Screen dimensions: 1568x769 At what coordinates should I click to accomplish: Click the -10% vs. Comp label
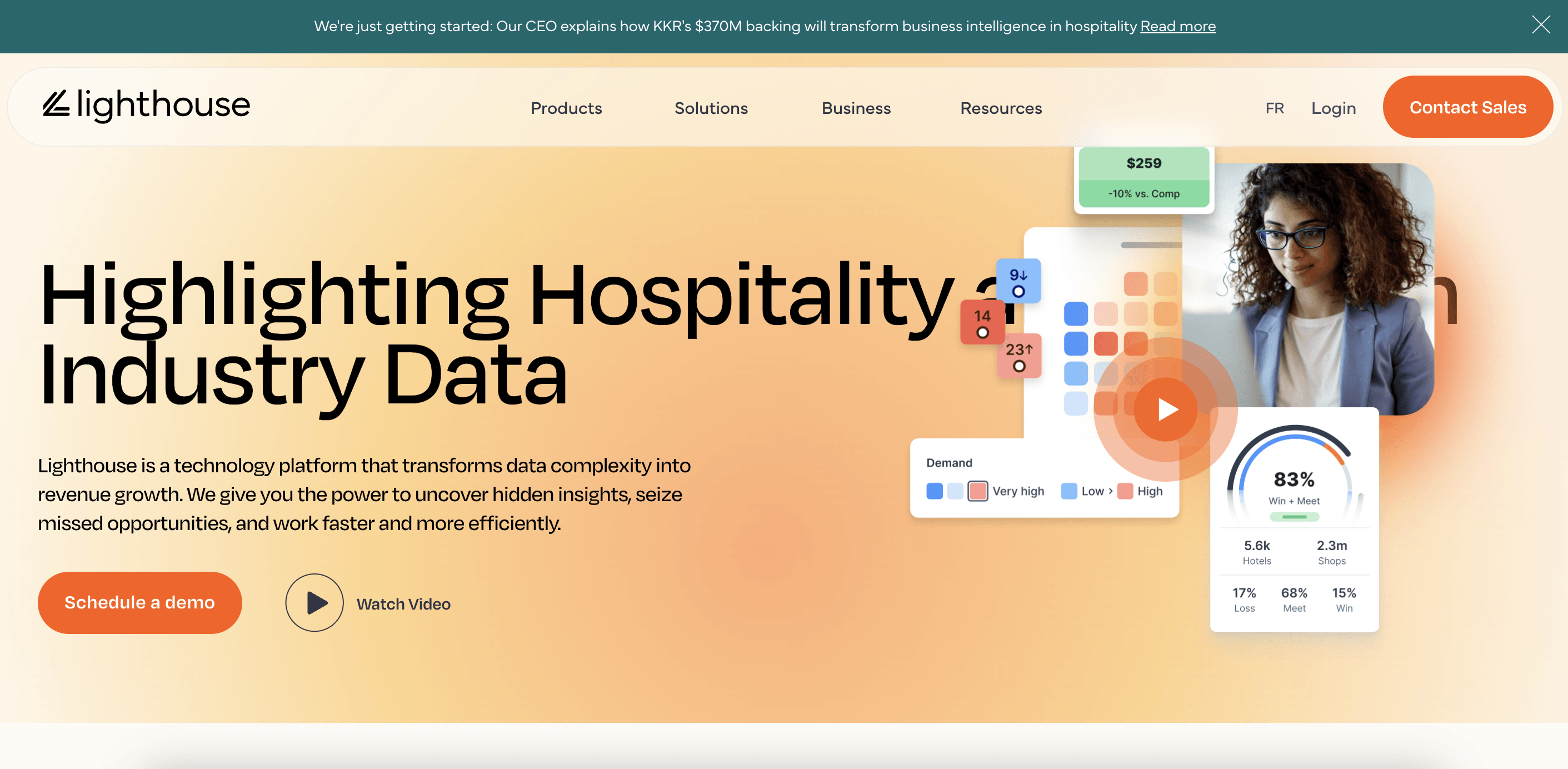coord(1143,193)
